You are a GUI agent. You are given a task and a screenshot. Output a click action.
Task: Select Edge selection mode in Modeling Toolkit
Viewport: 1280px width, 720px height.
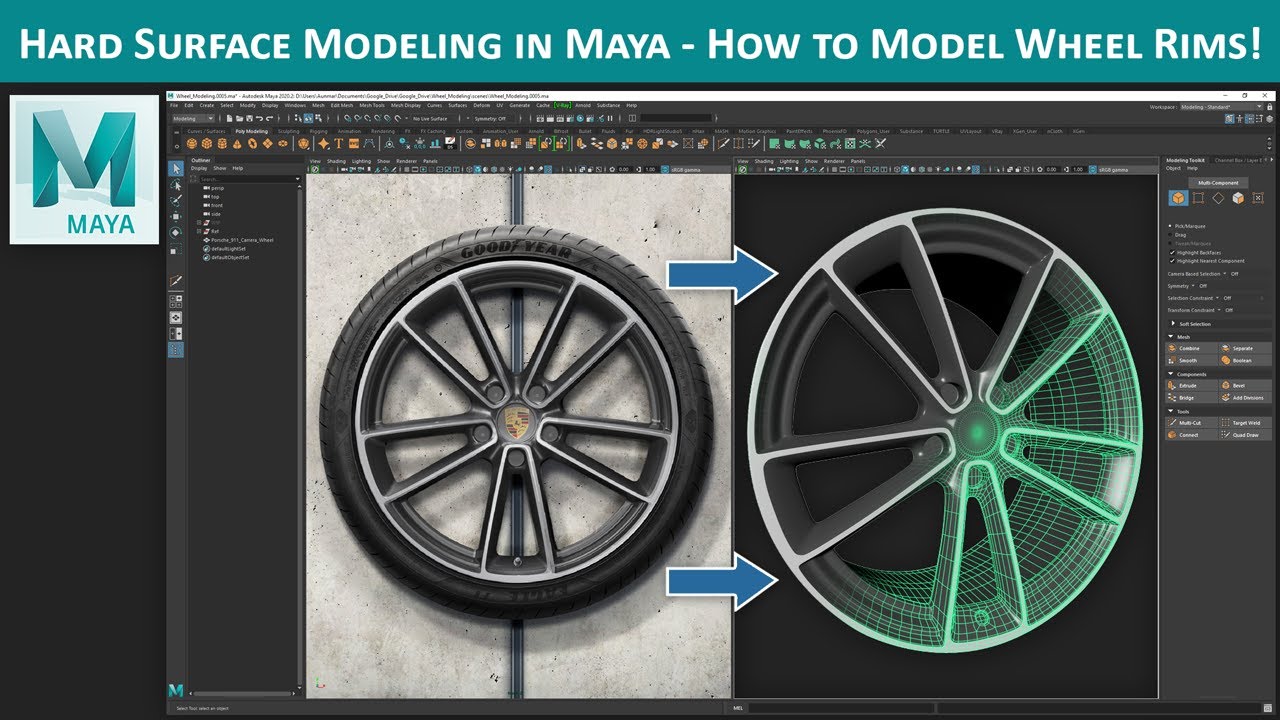coord(1218,198)
